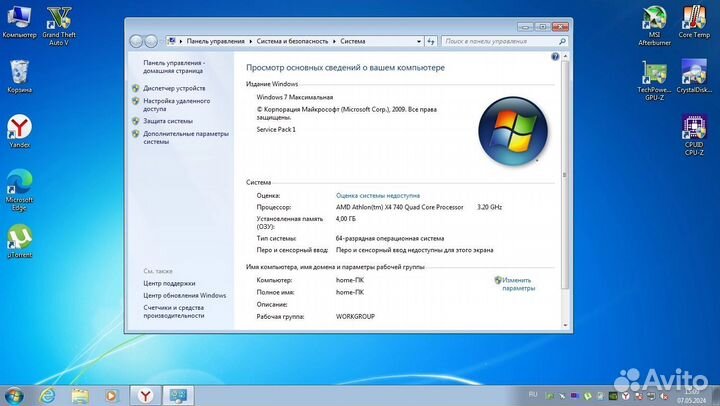Click the Service Pack 1 text
This screenshot has width=720, height=406.
276,130
